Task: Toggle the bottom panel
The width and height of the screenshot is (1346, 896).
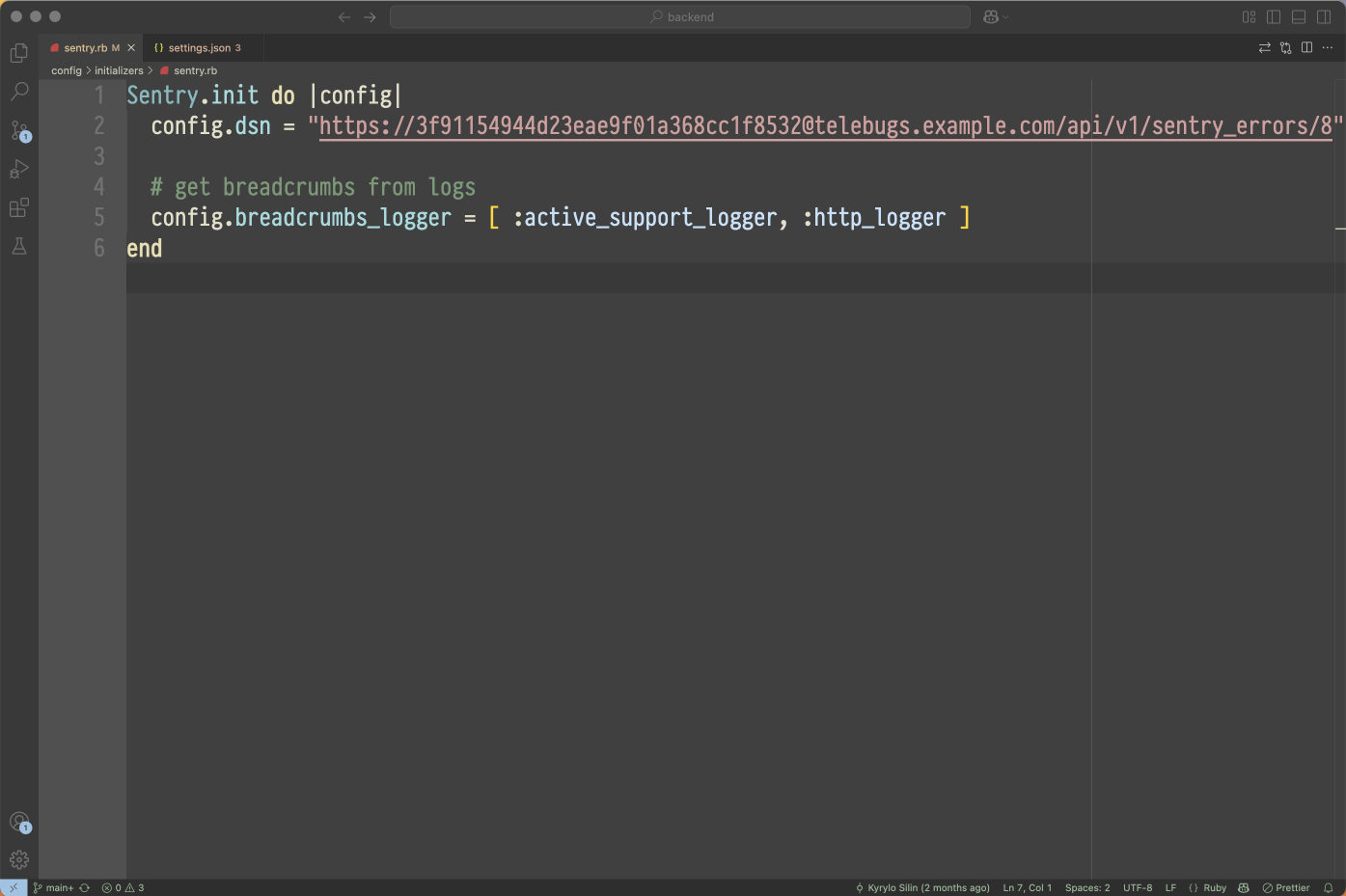Action: [x=1299, y=16]
